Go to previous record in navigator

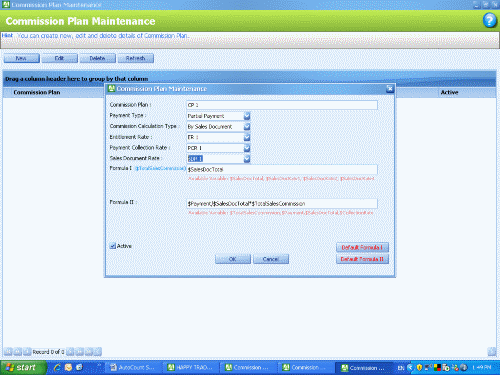point(27,351)
